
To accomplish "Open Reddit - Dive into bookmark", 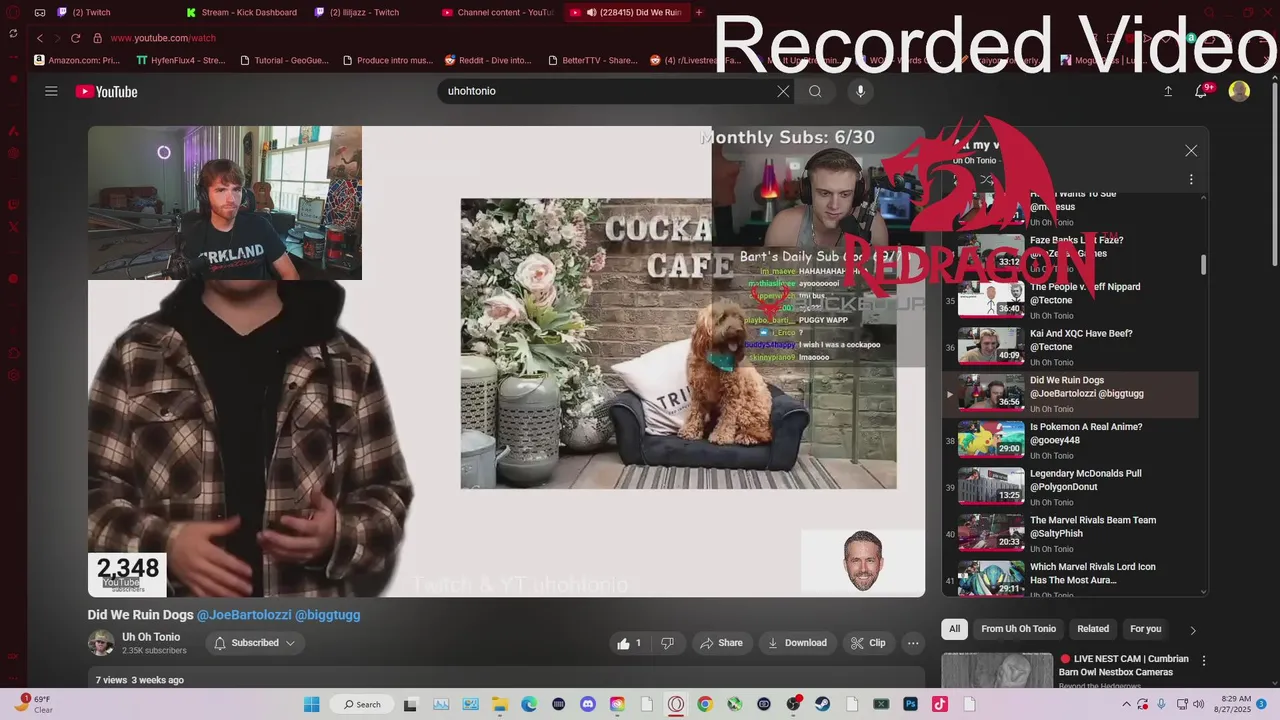I will (488, 60).
